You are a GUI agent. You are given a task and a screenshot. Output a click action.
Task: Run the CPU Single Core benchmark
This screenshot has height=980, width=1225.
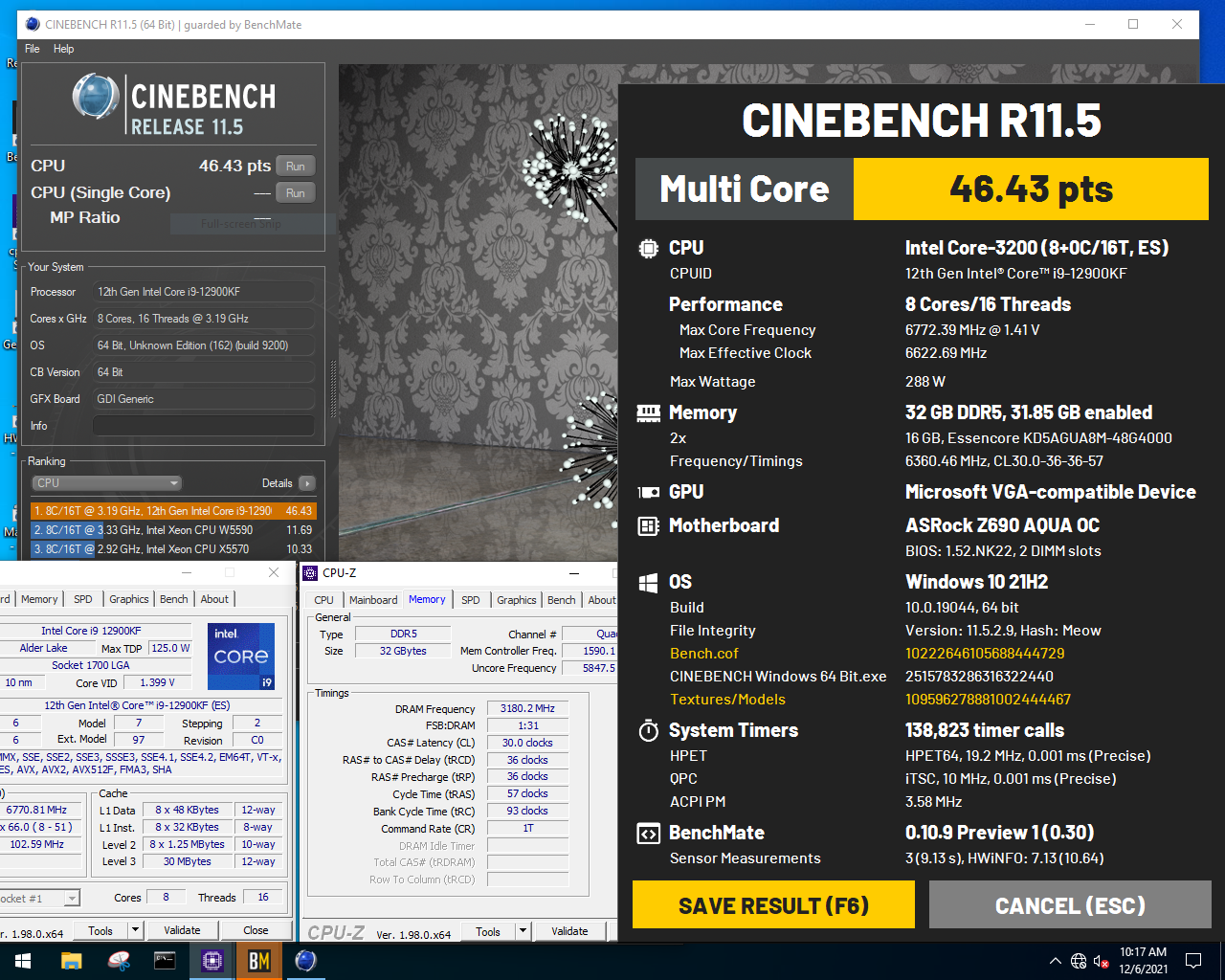point(296,193)
